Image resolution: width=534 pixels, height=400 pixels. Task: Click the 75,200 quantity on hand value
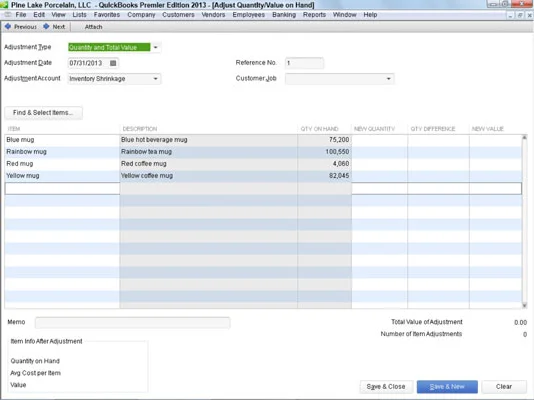point(339,140)
